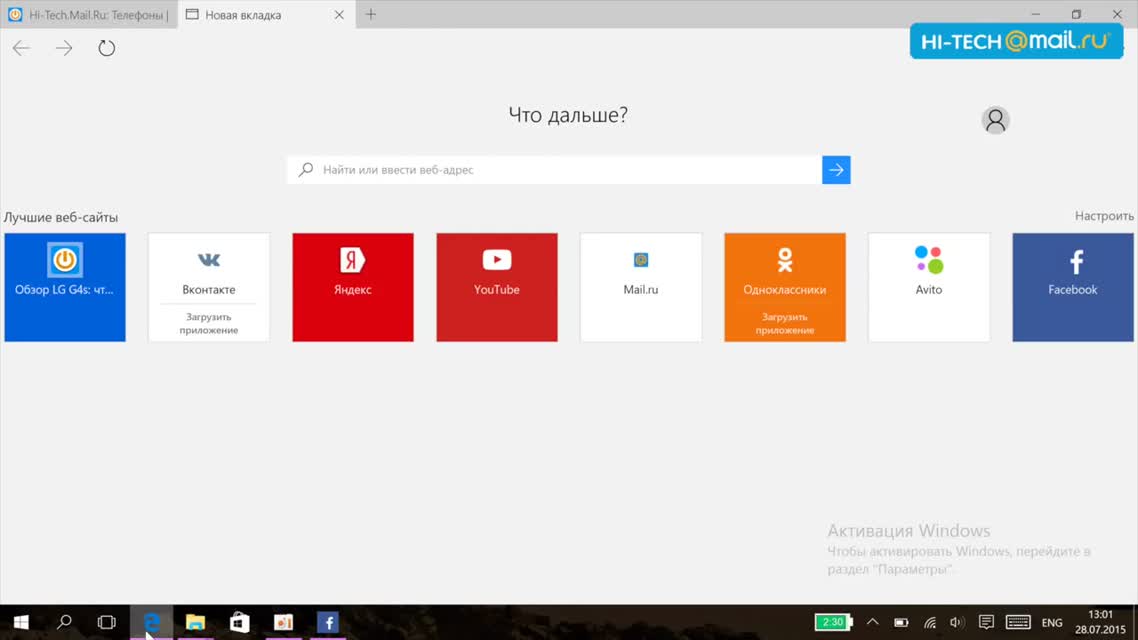The width and height of the screenshot is (1138, 640).
Task: Focus the search or web address field
Action: tap(554, 170)
